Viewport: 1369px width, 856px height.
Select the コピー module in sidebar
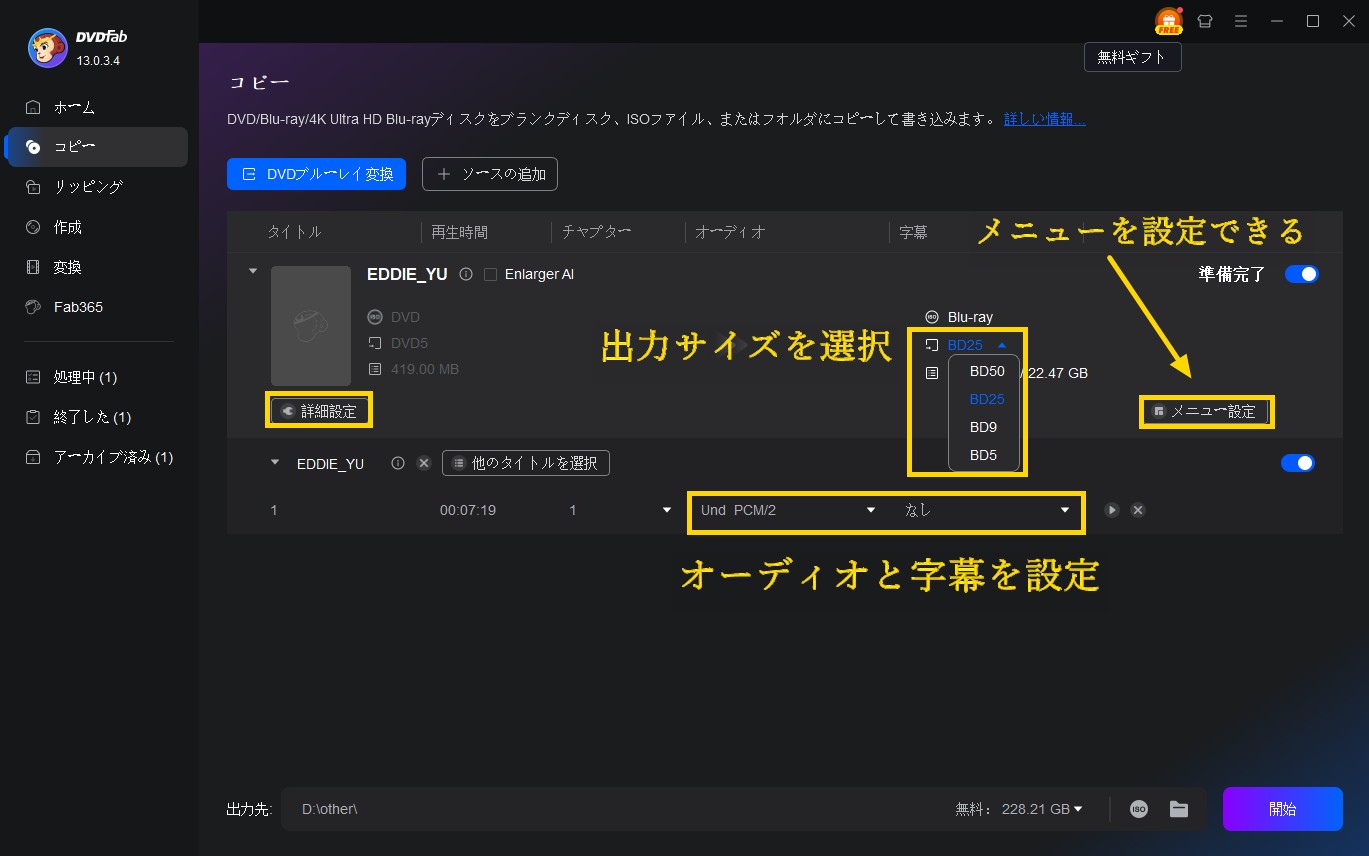coord(96,147)
